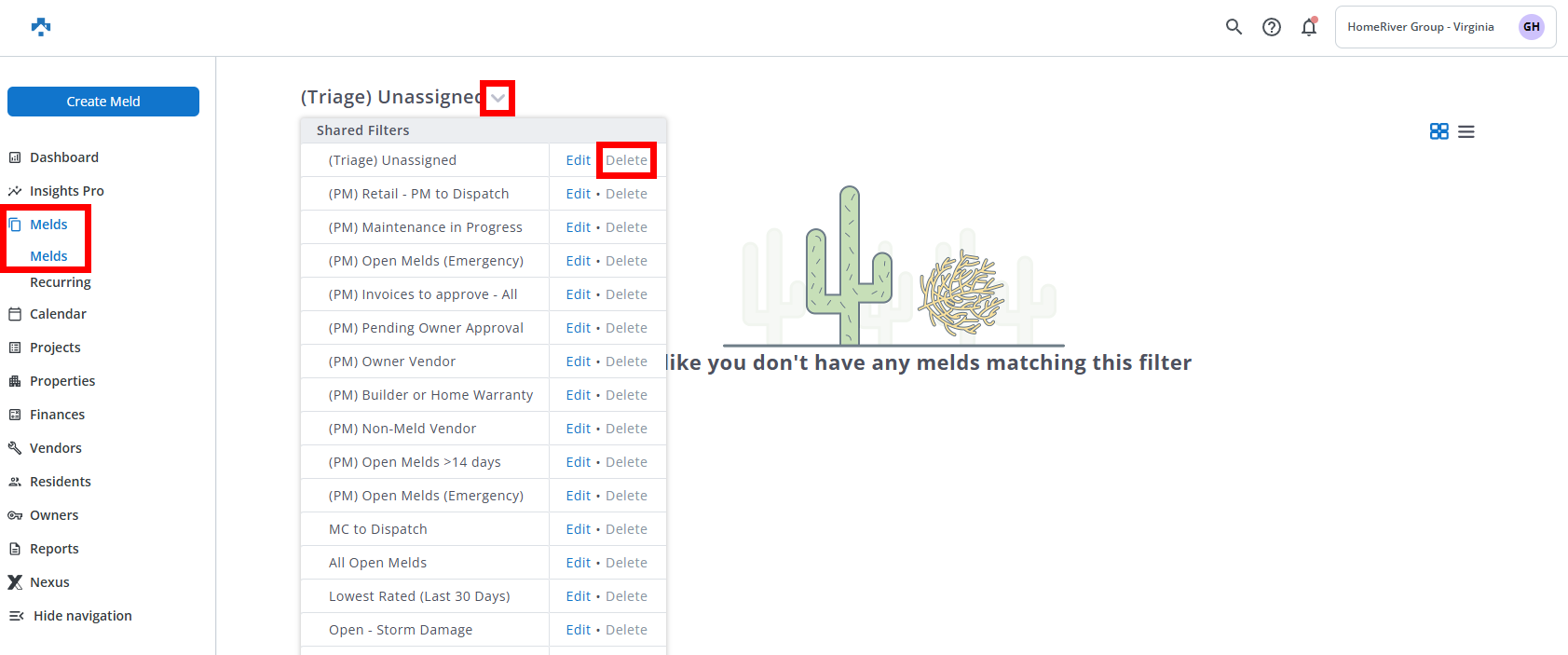Click the Nexus icon in sidebar
This screenshot has height=655, width=1568.
pos(15,582)
